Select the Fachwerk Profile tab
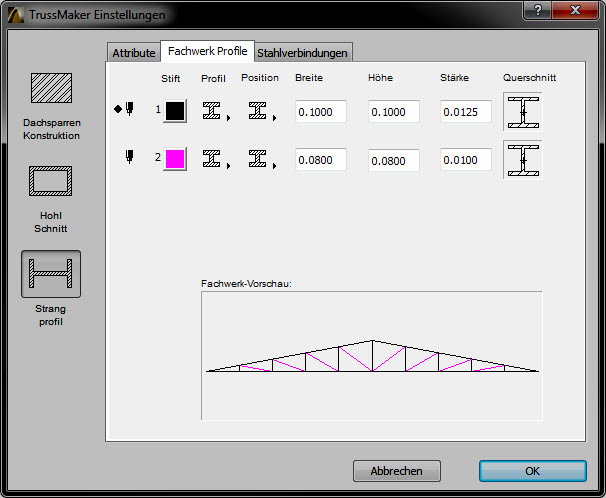Image resolution: width=606 pixels, height=498 pixels. pos(208,51)
